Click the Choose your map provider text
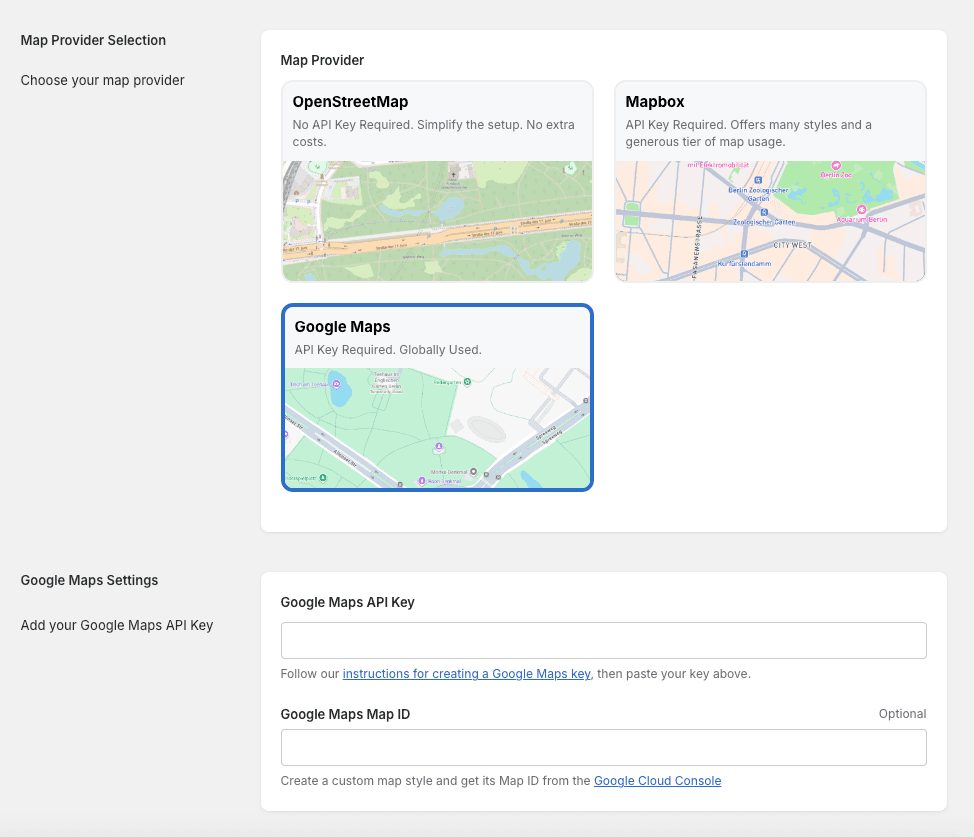The height and width of the screenshot is (837, 974). click(x=102, y=80)
